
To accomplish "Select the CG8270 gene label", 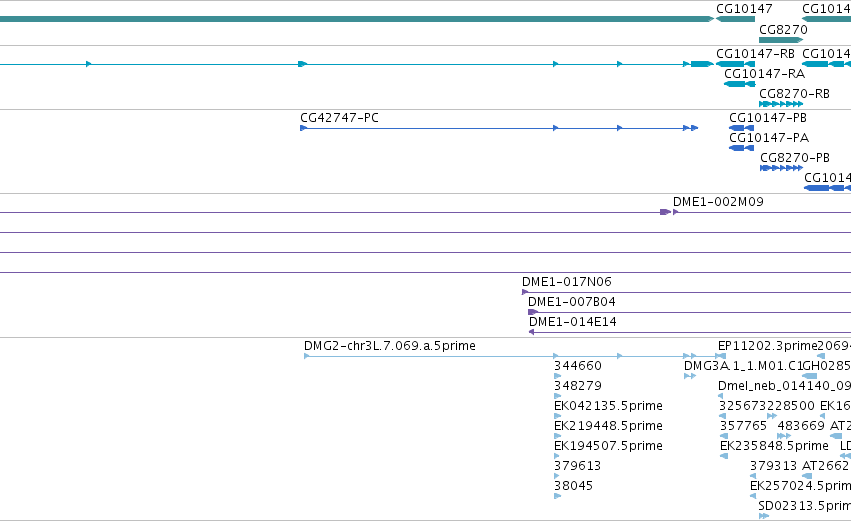I will pos(783,30).
